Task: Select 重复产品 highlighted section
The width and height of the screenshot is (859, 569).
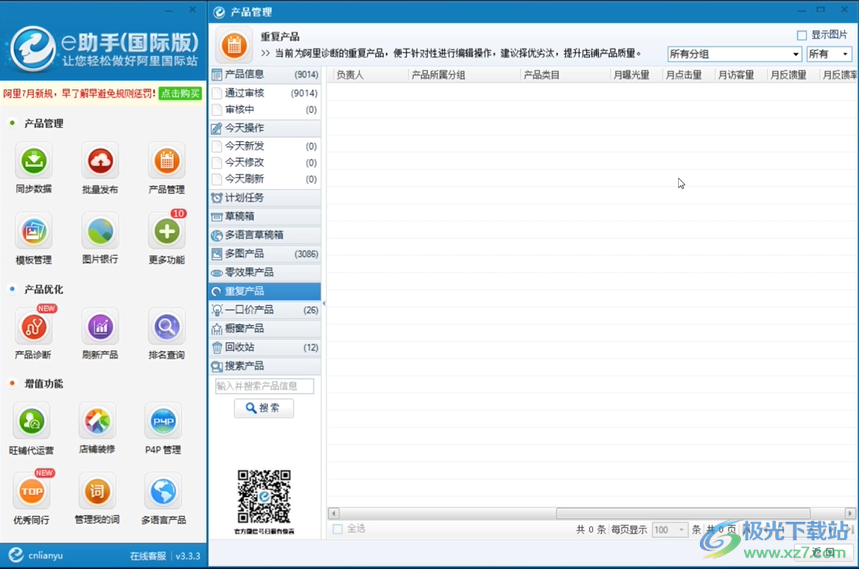Action: pos(265,291)
